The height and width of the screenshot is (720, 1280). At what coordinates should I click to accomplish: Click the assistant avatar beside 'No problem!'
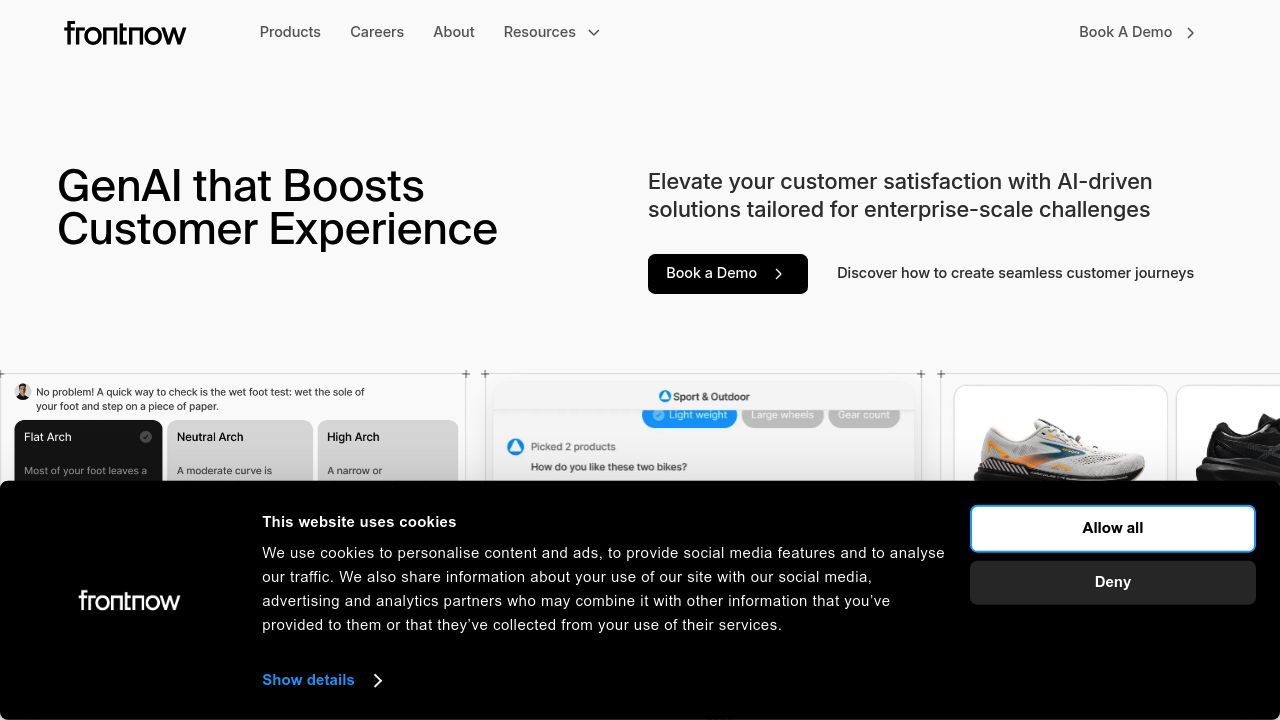click(x=23, y=392)
